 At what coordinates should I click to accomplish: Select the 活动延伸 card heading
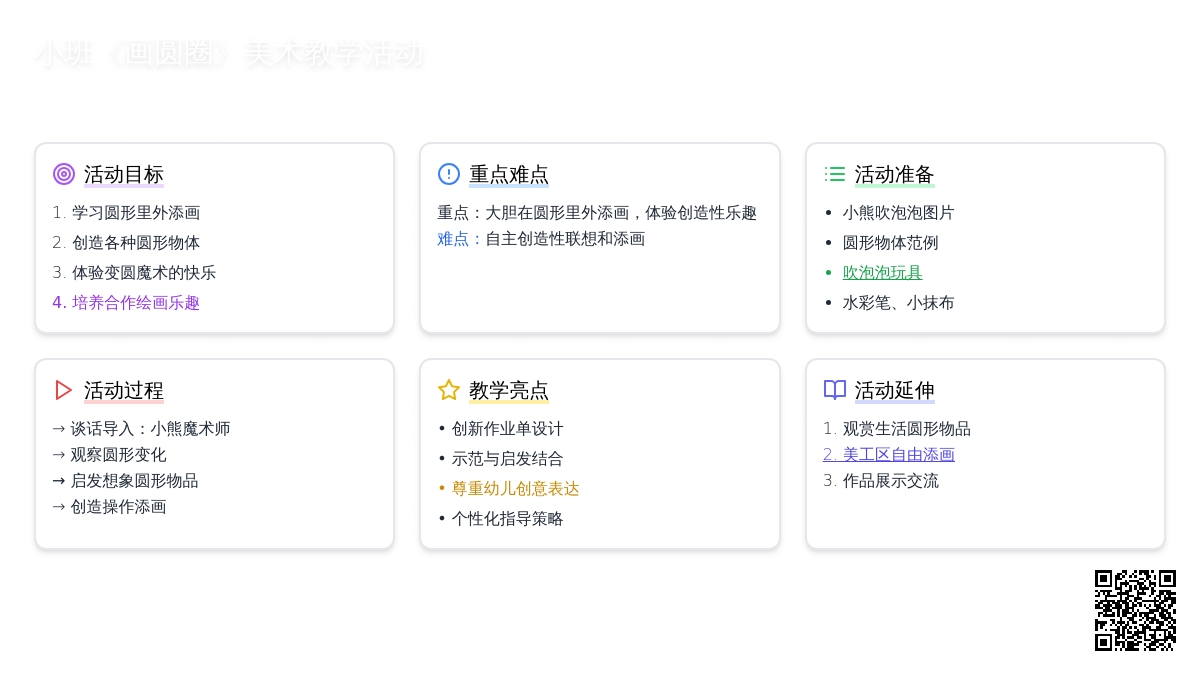pos(895,390)
